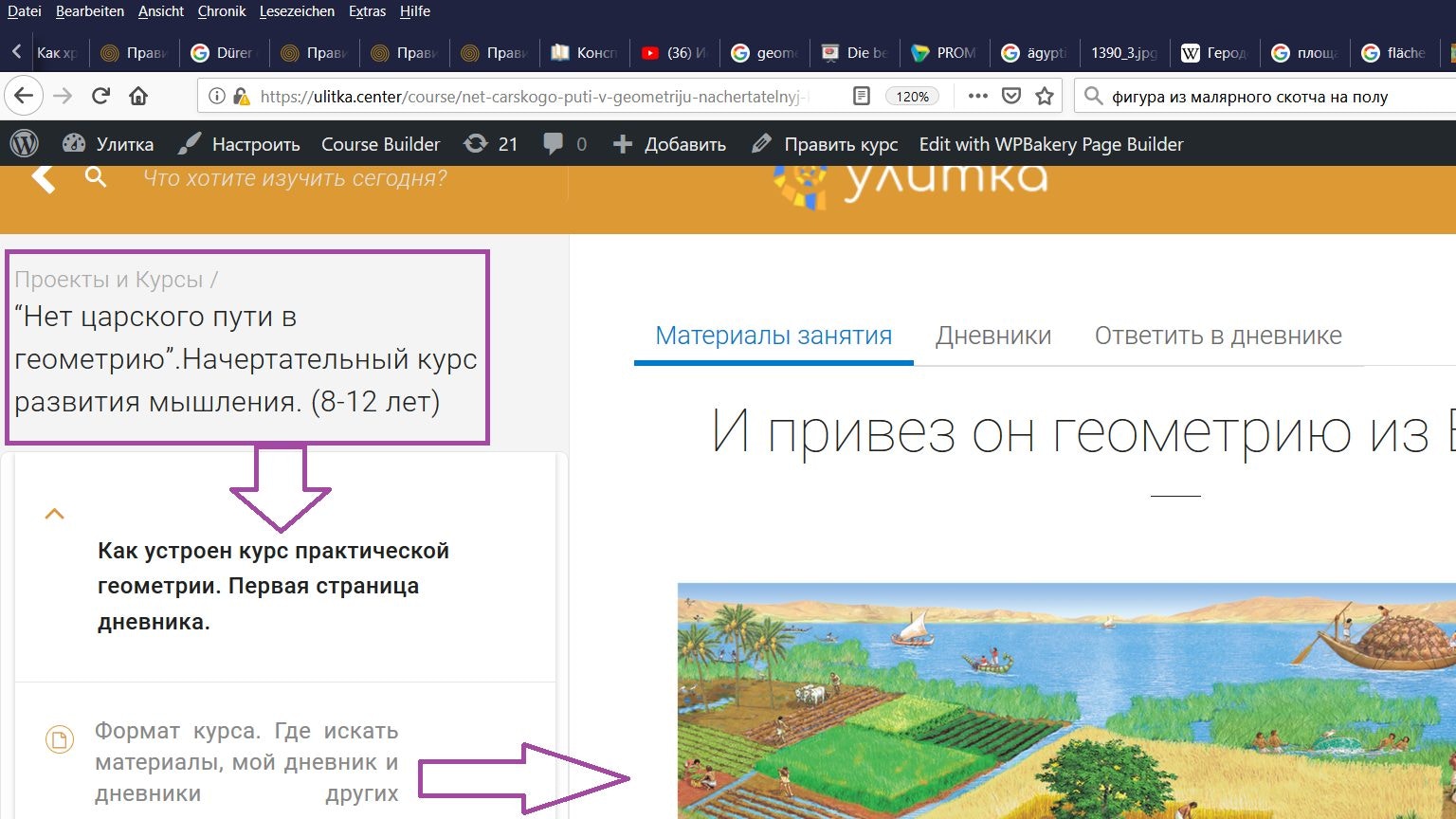
Task: Select 'Как устроен курс практической геометрии' section
Action: [x=273, y=586]
